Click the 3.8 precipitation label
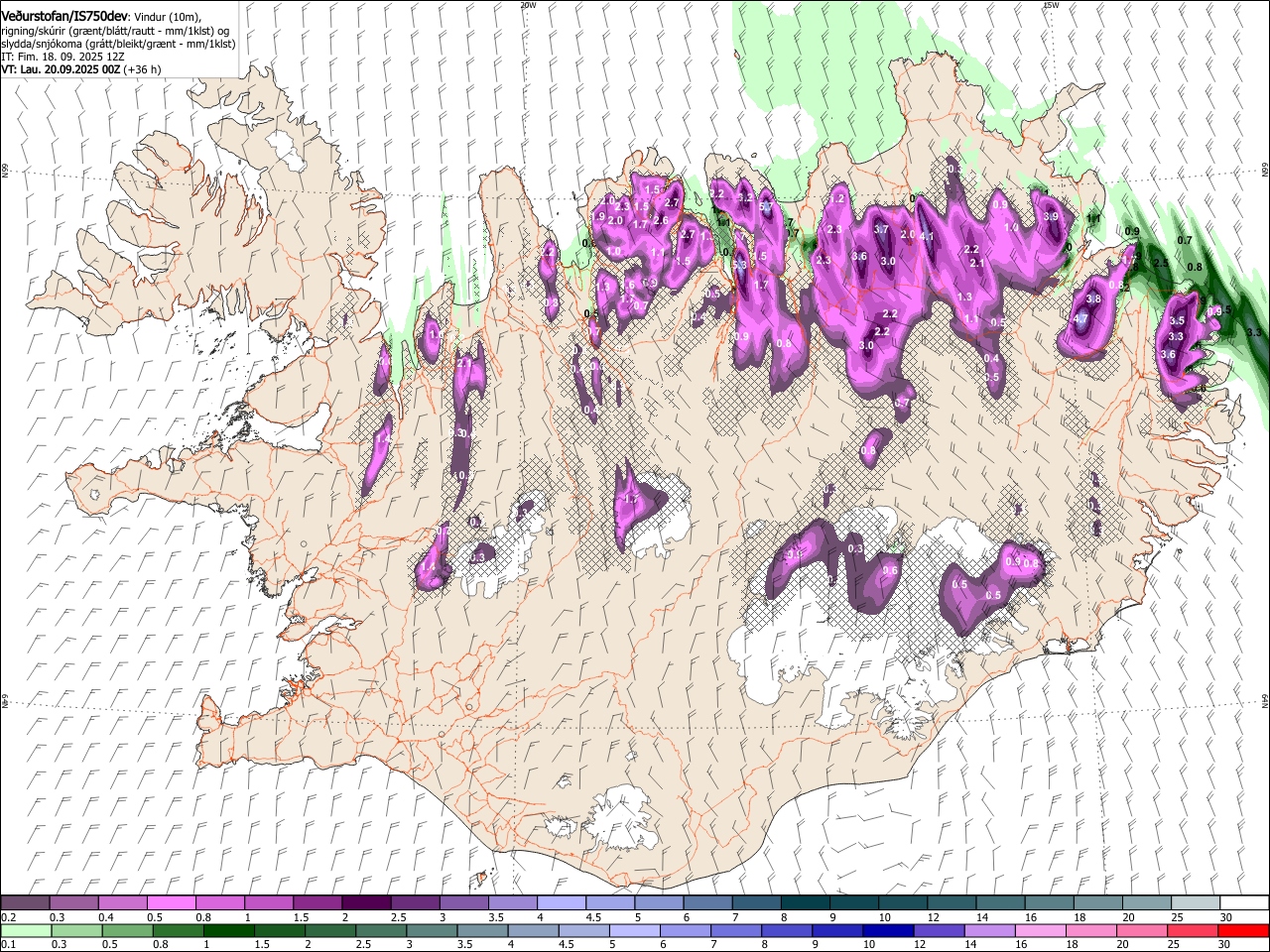Viewport: 1270px width, 952px height. click(1093, 298)
